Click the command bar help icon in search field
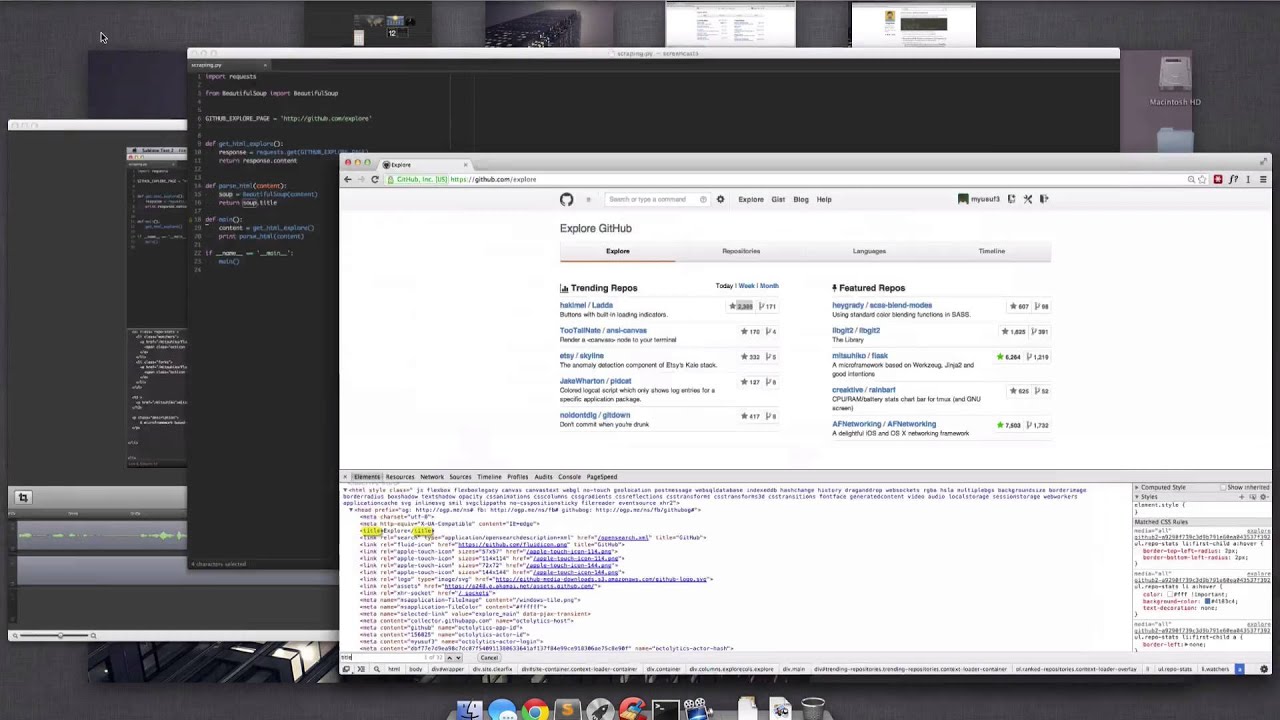Image resolution: width=1280 pixels, height=720 pixels. point(703,199)
